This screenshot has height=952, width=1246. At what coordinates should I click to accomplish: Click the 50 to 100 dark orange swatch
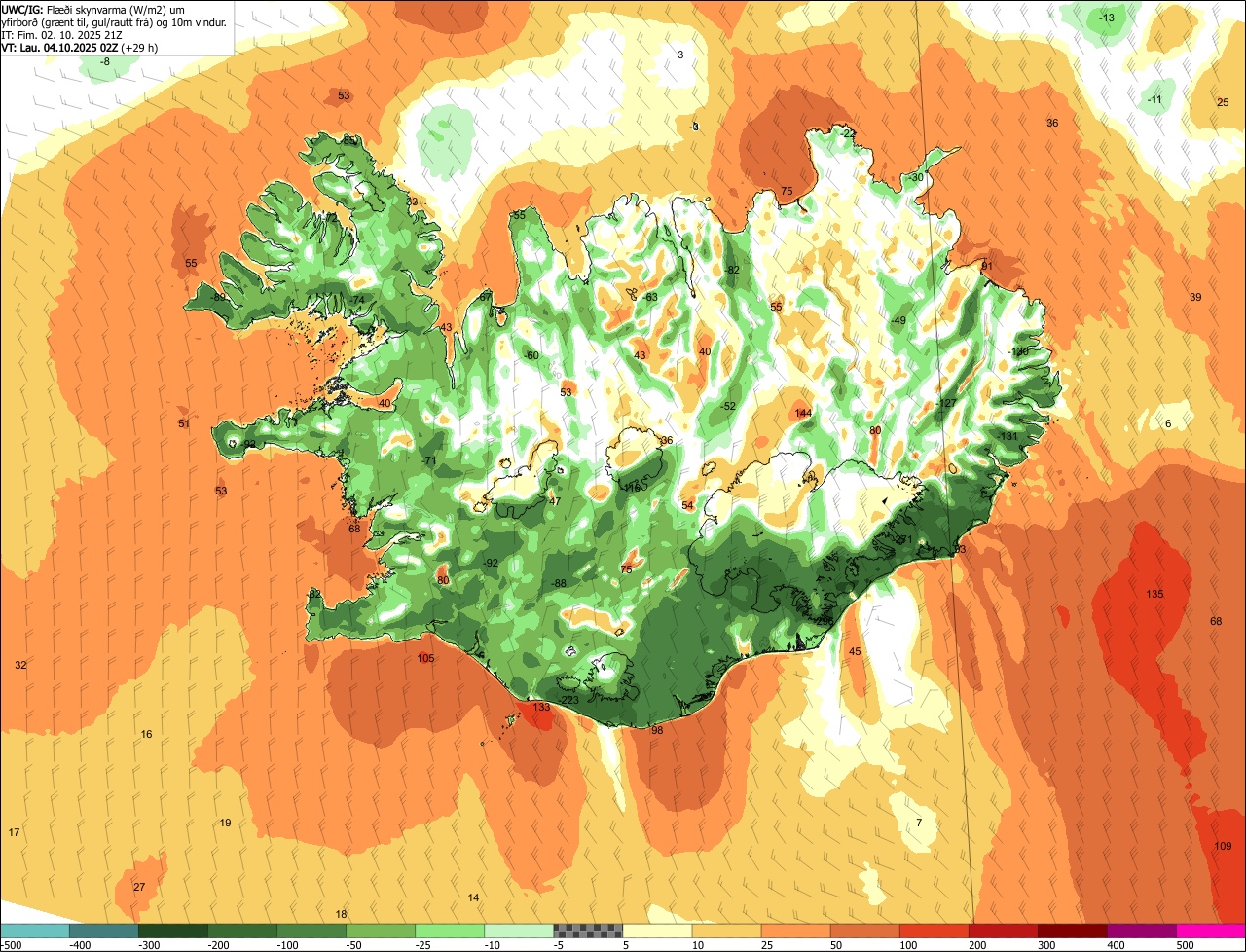(864, 930)
